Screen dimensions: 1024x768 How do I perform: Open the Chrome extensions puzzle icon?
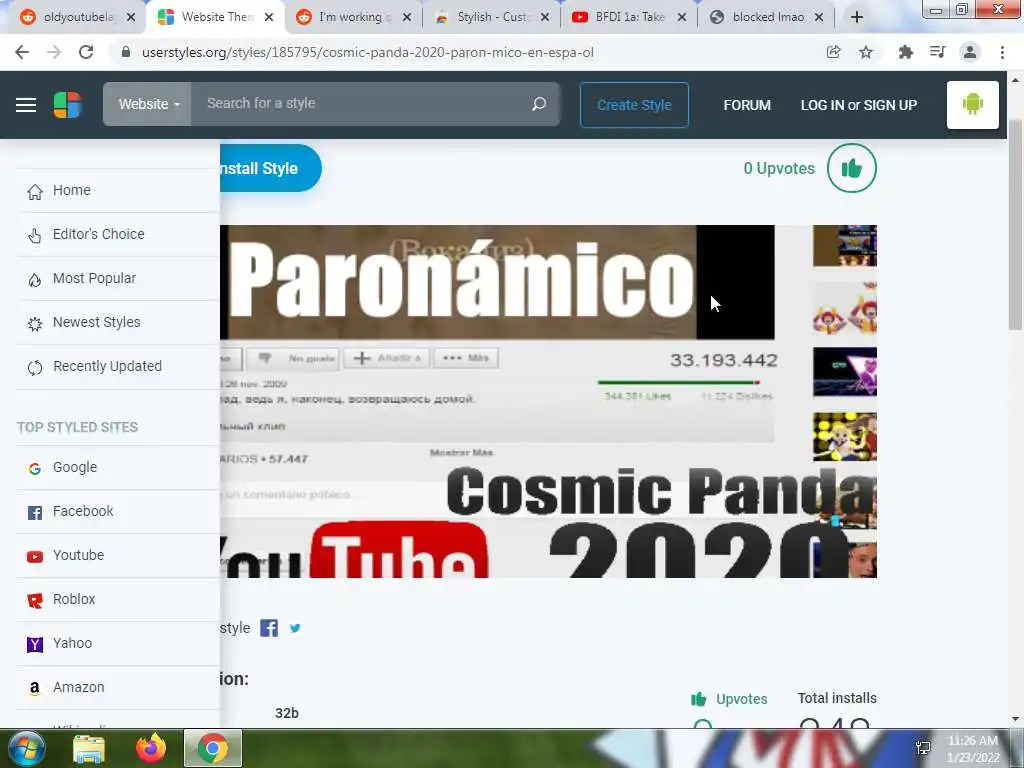pyautogui.click(x=905, y=52)
